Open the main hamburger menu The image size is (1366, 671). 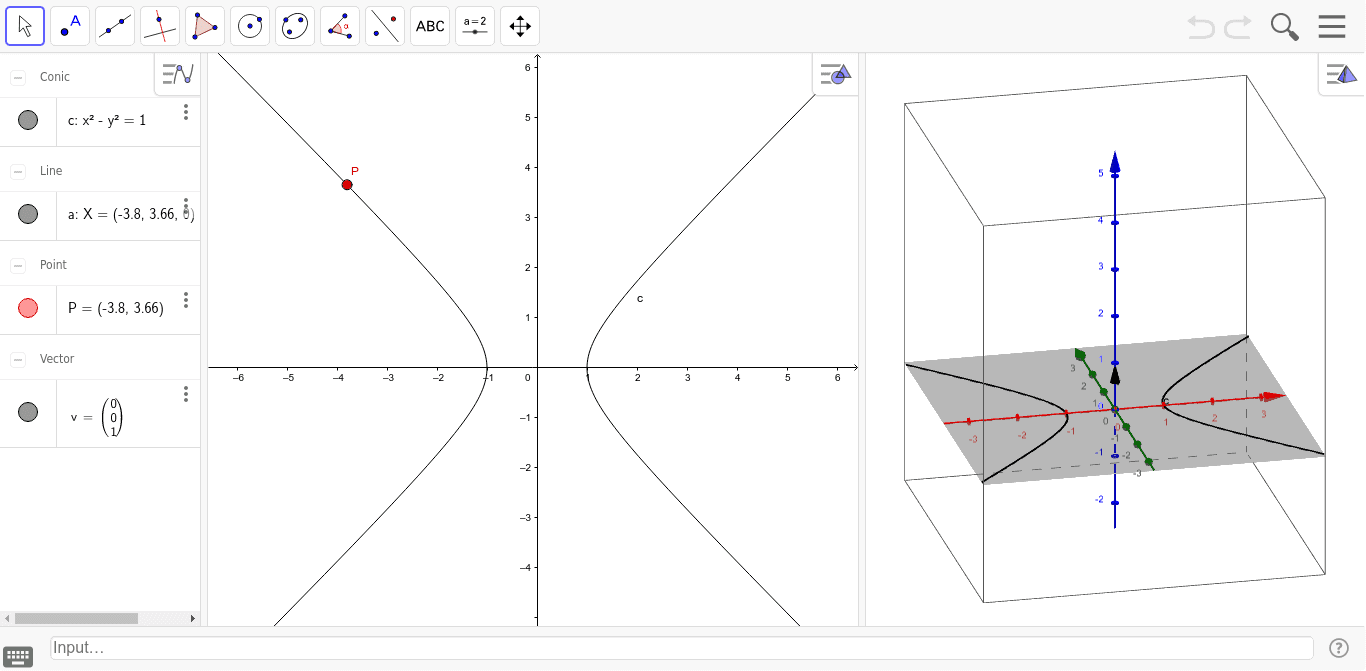[x=1332, y=26]
